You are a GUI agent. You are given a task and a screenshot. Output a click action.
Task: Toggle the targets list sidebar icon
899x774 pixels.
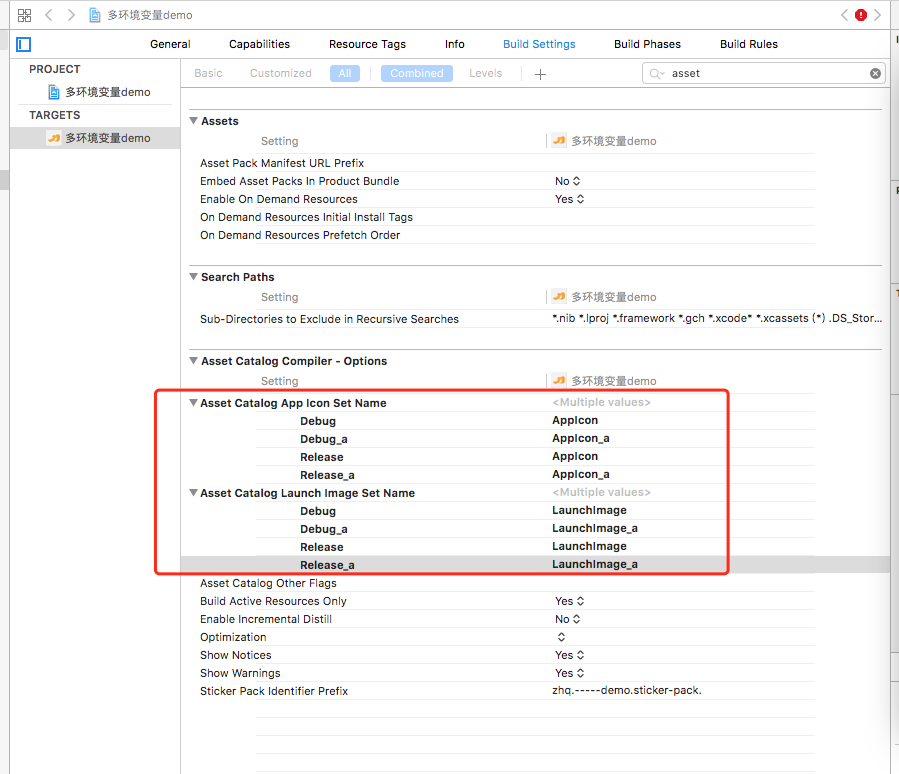tap(24, 44)
